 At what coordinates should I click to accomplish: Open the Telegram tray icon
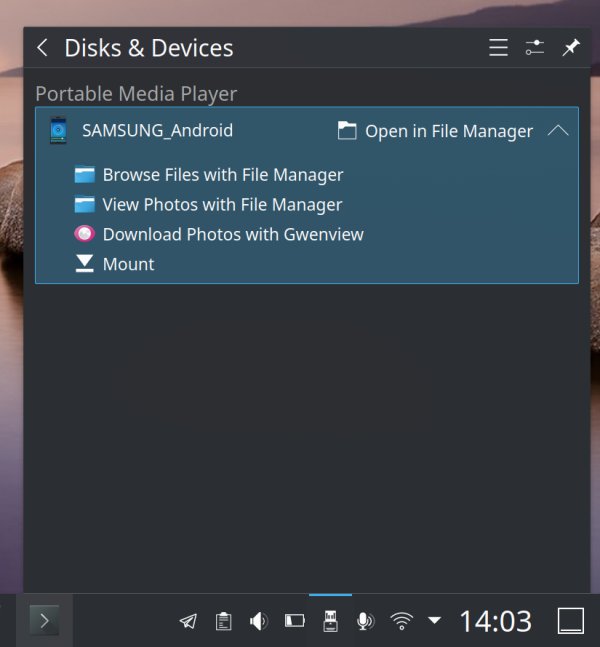[x=188, y=621]
